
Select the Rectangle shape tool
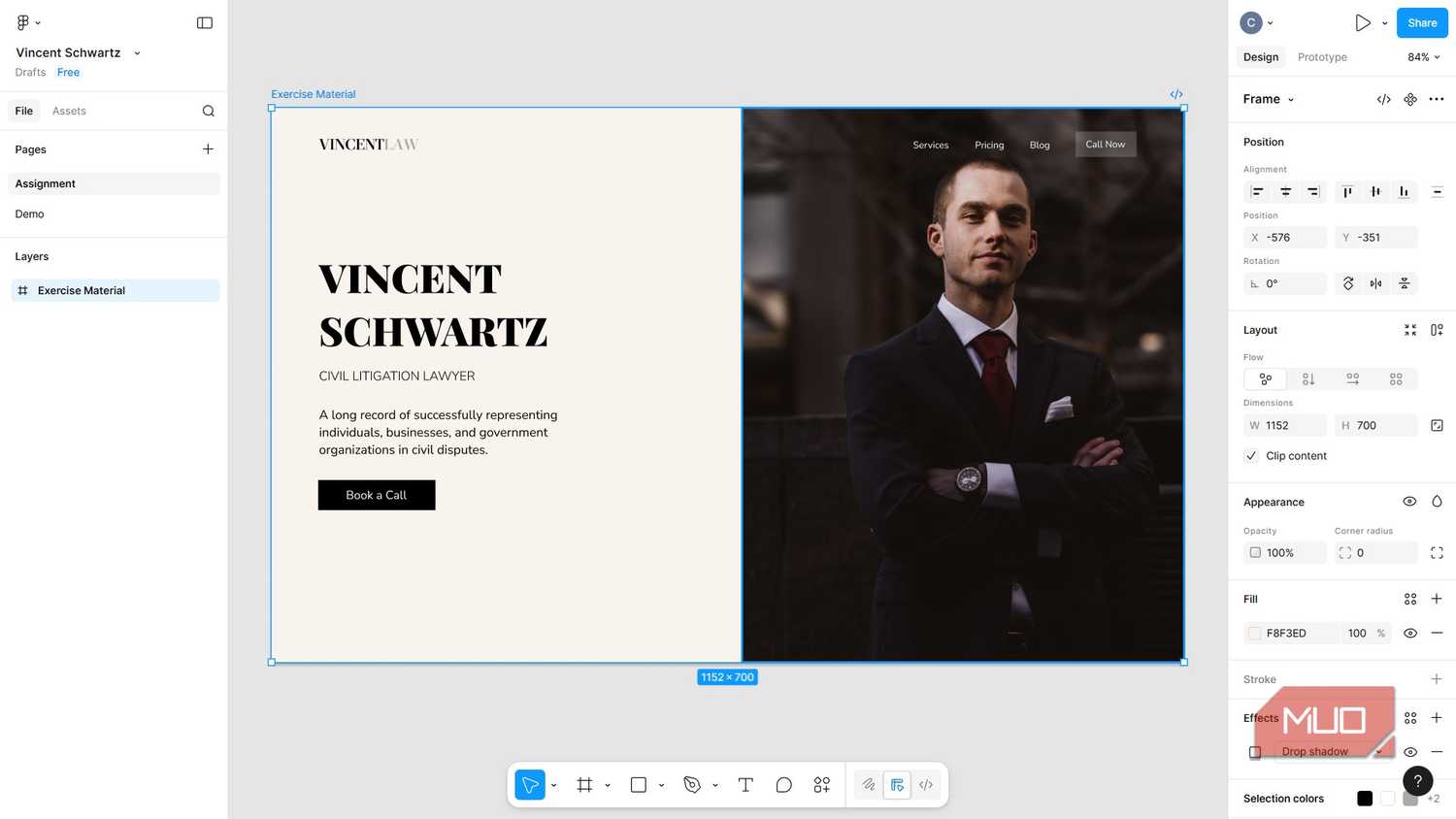point(639,785)
